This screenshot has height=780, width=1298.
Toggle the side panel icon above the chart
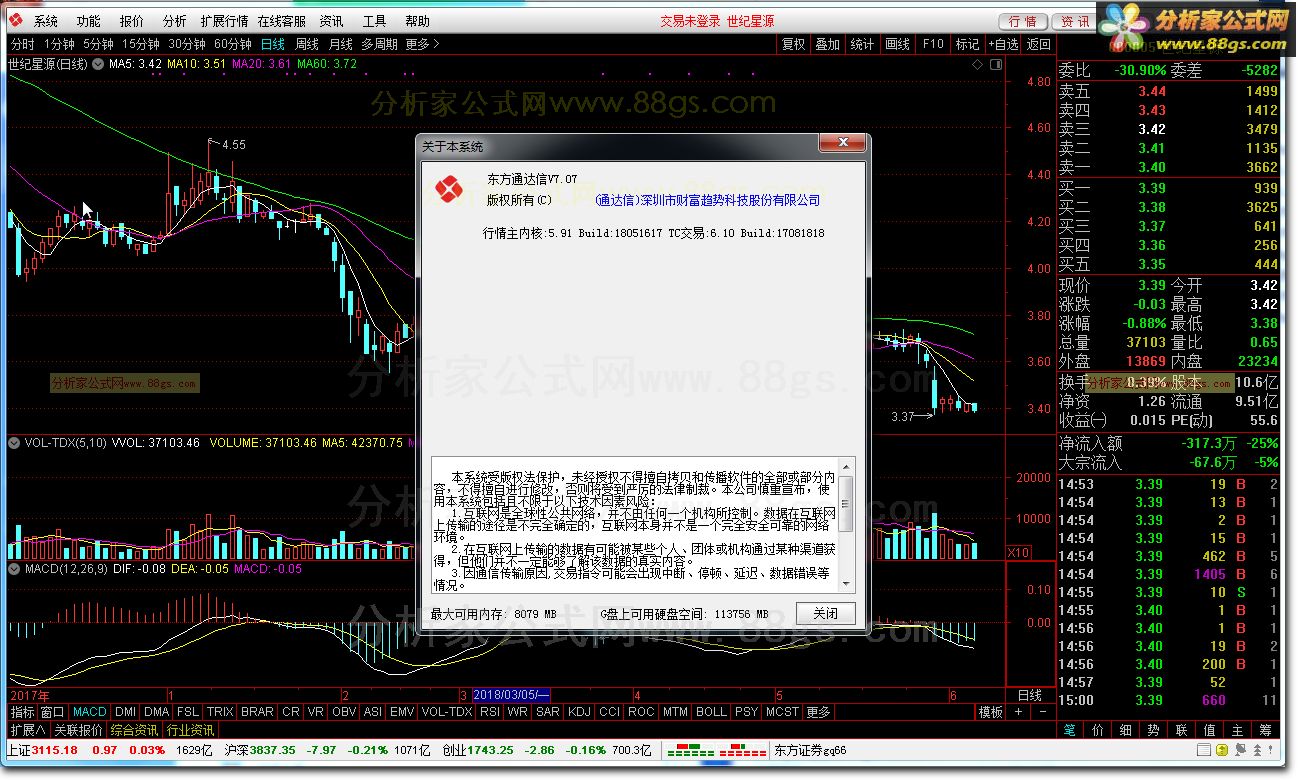(995, 64)
